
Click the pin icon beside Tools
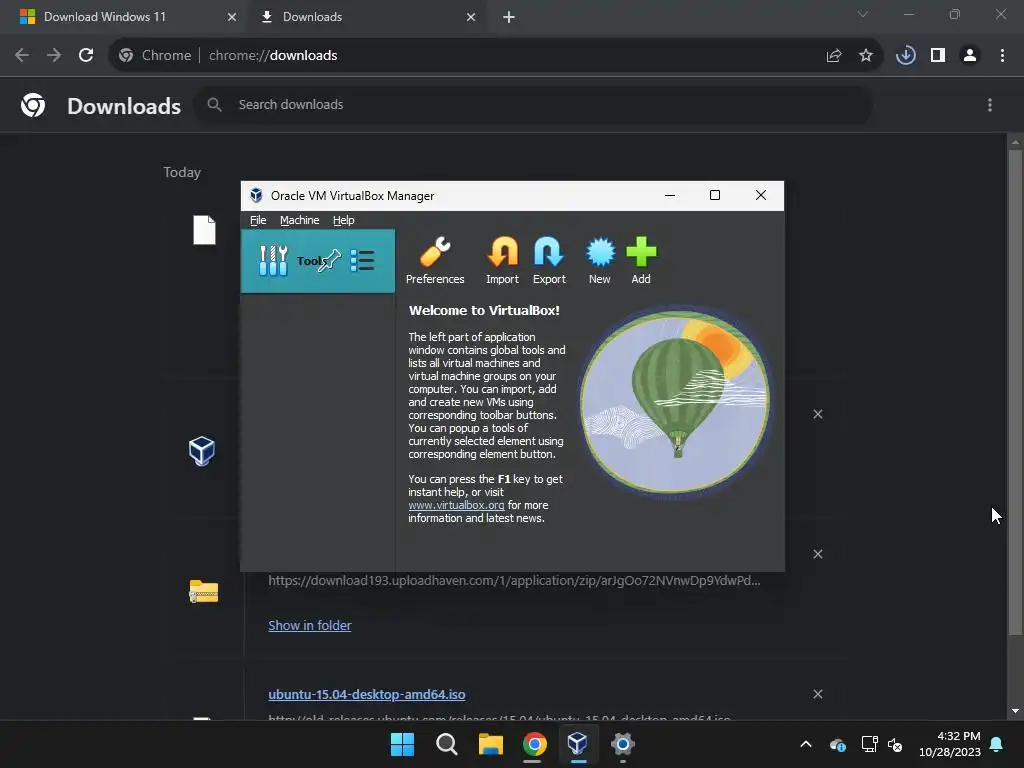tap(330, 260)
